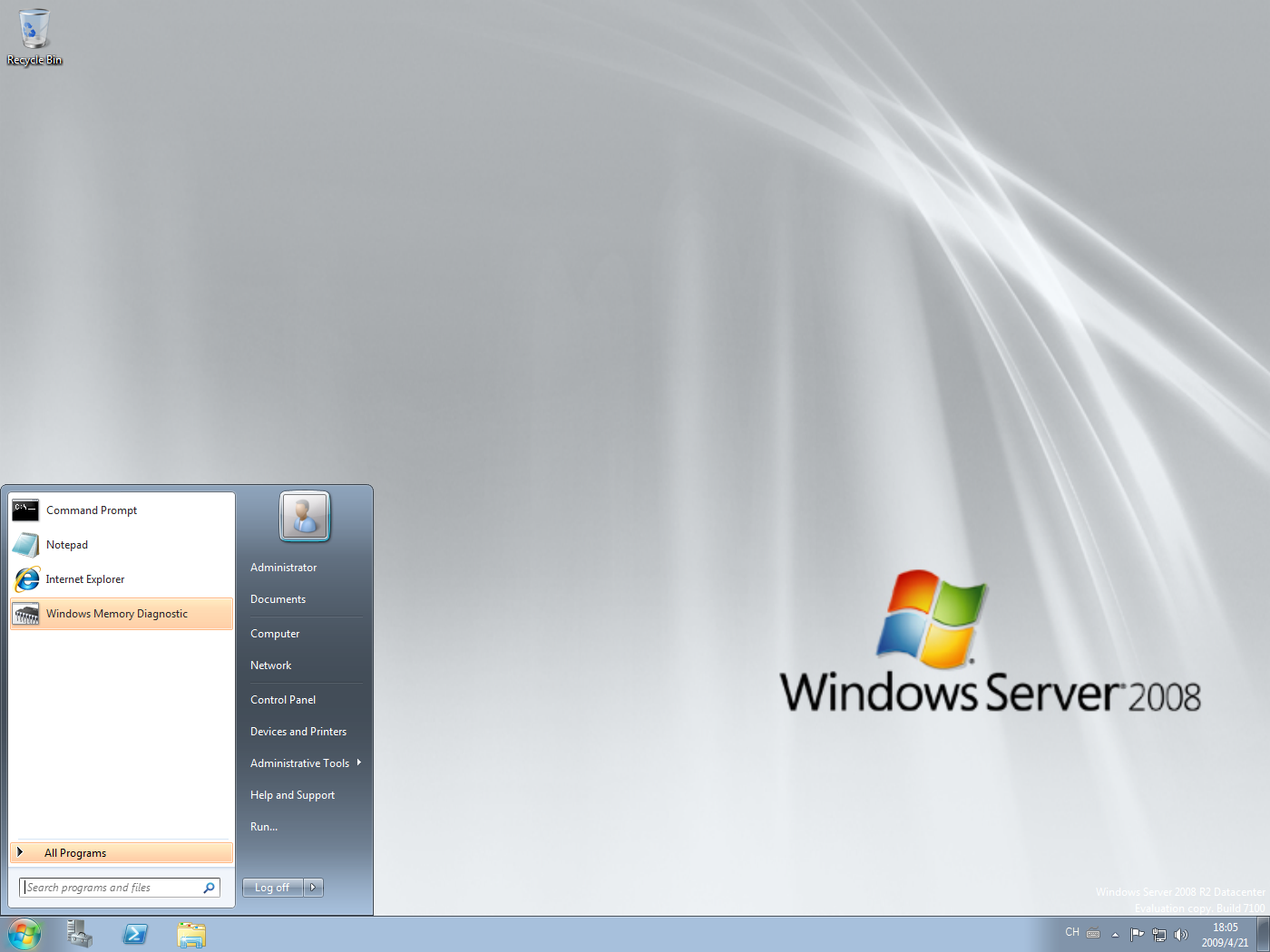Click the CH language indicator
This screenshot has width=1270, height=952.
(1072, 932)
